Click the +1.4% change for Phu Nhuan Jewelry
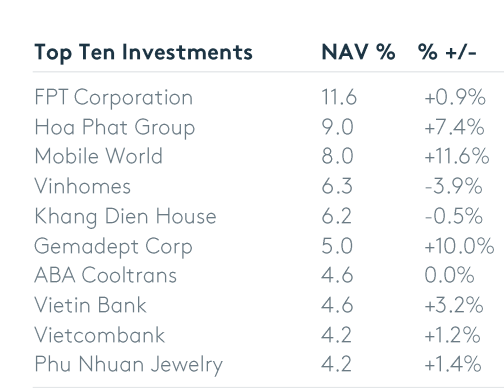Screen dimensions: 504x388 pos(453,364)
